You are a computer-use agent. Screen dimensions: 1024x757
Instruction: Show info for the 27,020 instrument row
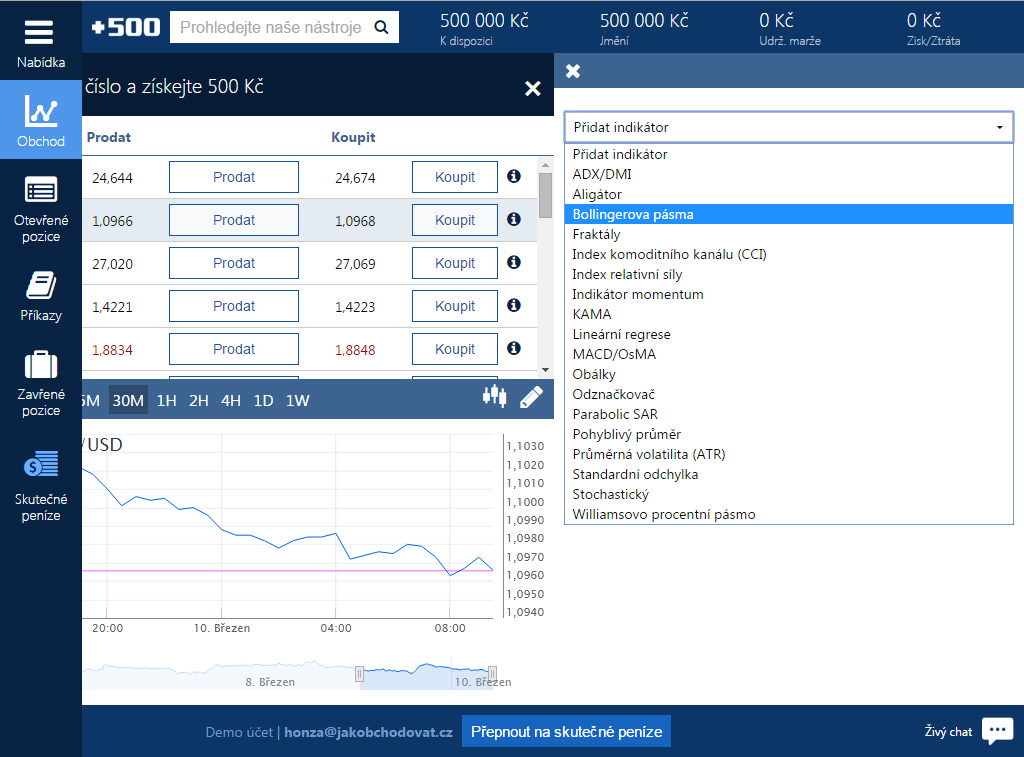(514, 263)
